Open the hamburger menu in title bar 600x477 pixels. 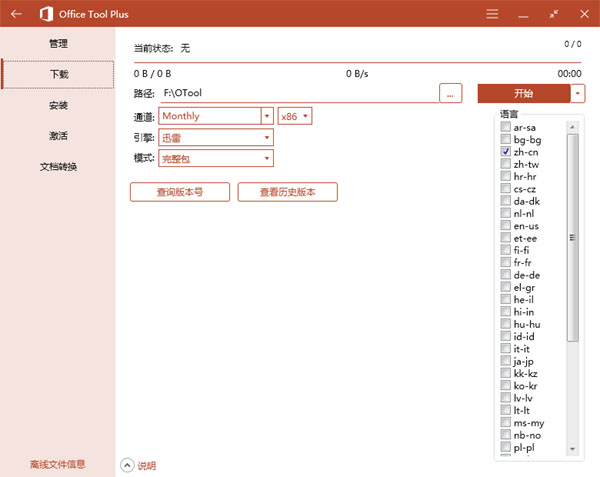pyautogui.click(x=492, y=14)
